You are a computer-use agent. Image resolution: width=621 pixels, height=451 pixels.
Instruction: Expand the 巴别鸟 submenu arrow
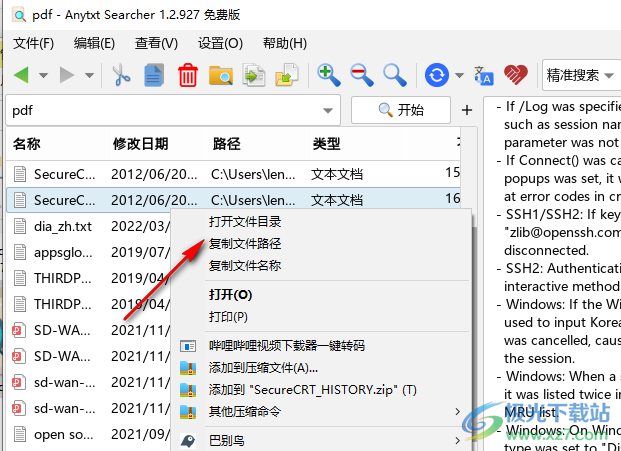tap(458, 440)
